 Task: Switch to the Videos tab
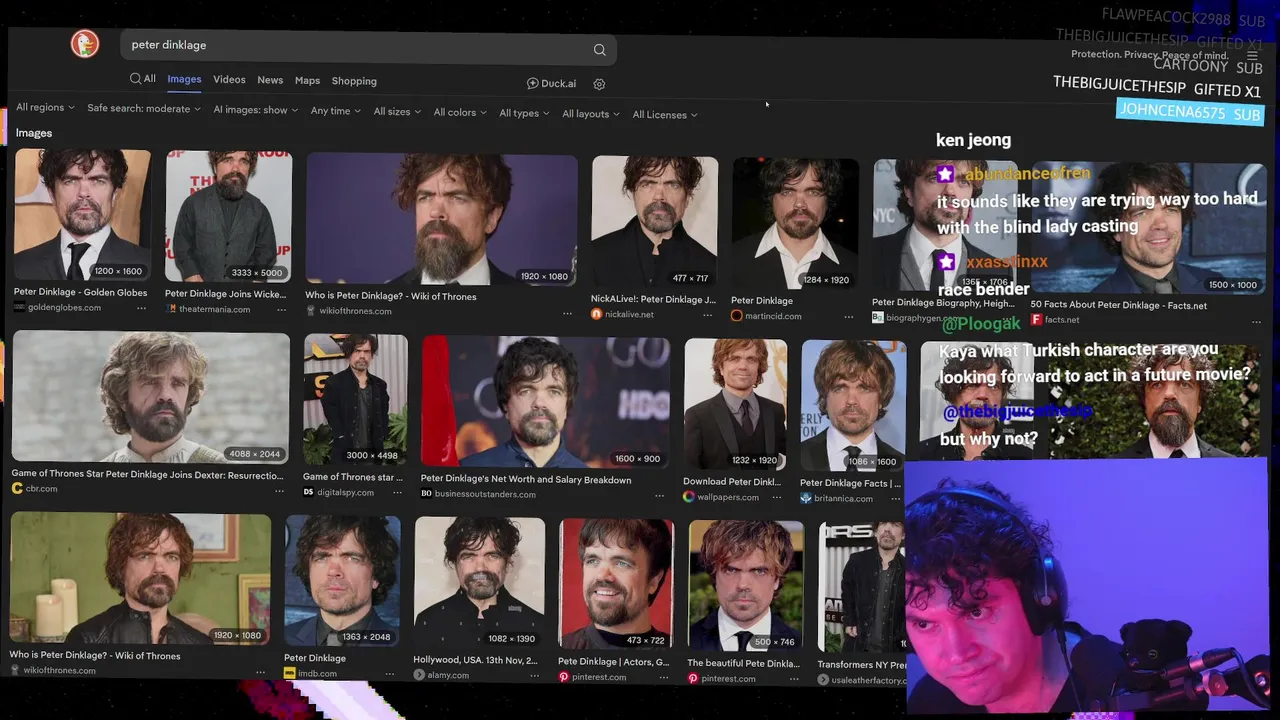tap(229, 79)
